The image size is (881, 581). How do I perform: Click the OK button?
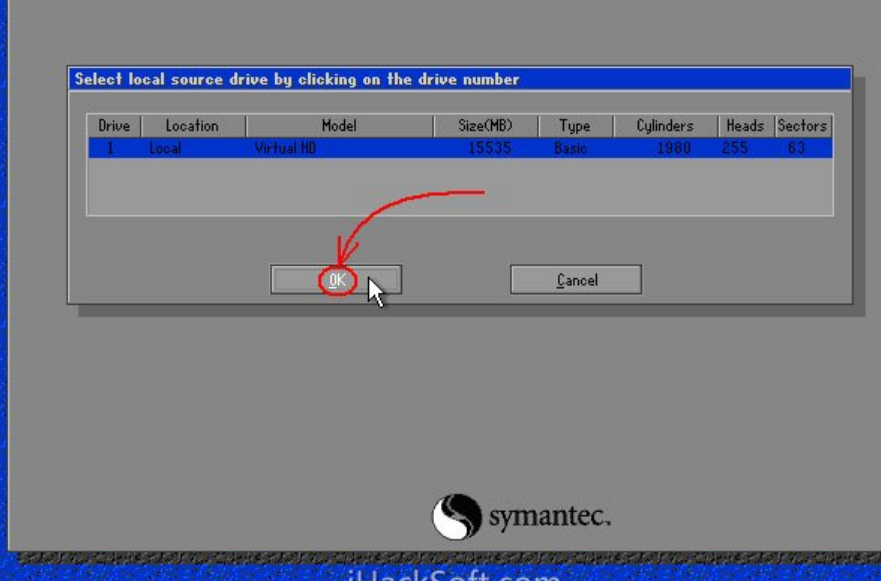(x=336, y=280)
